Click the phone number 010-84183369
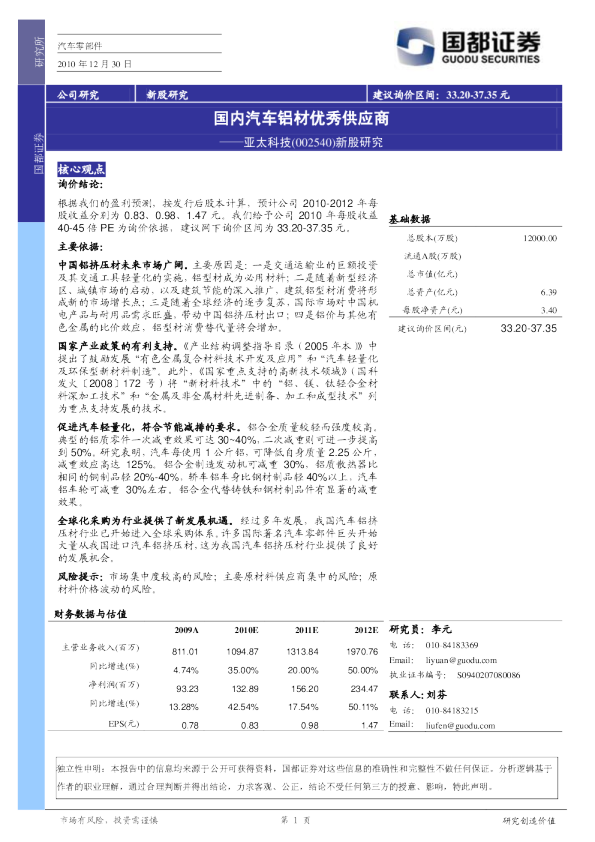Image resolution: width=595 pixels, height=842 pixels. click(452, 645)
